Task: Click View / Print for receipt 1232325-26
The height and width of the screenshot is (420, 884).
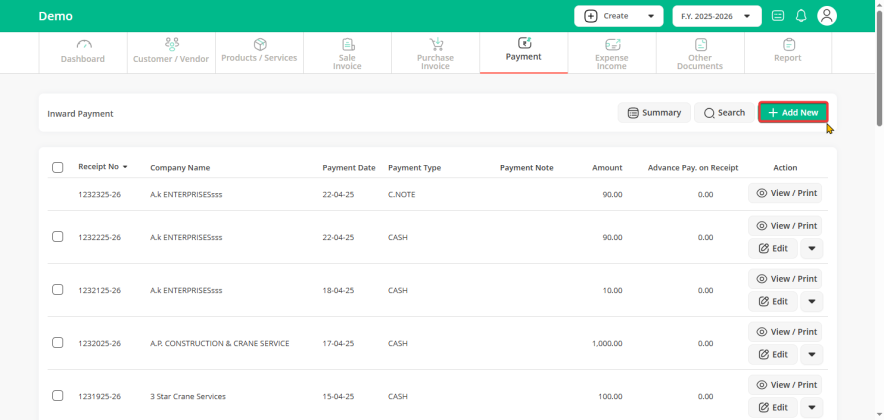Action: point(785,193)
